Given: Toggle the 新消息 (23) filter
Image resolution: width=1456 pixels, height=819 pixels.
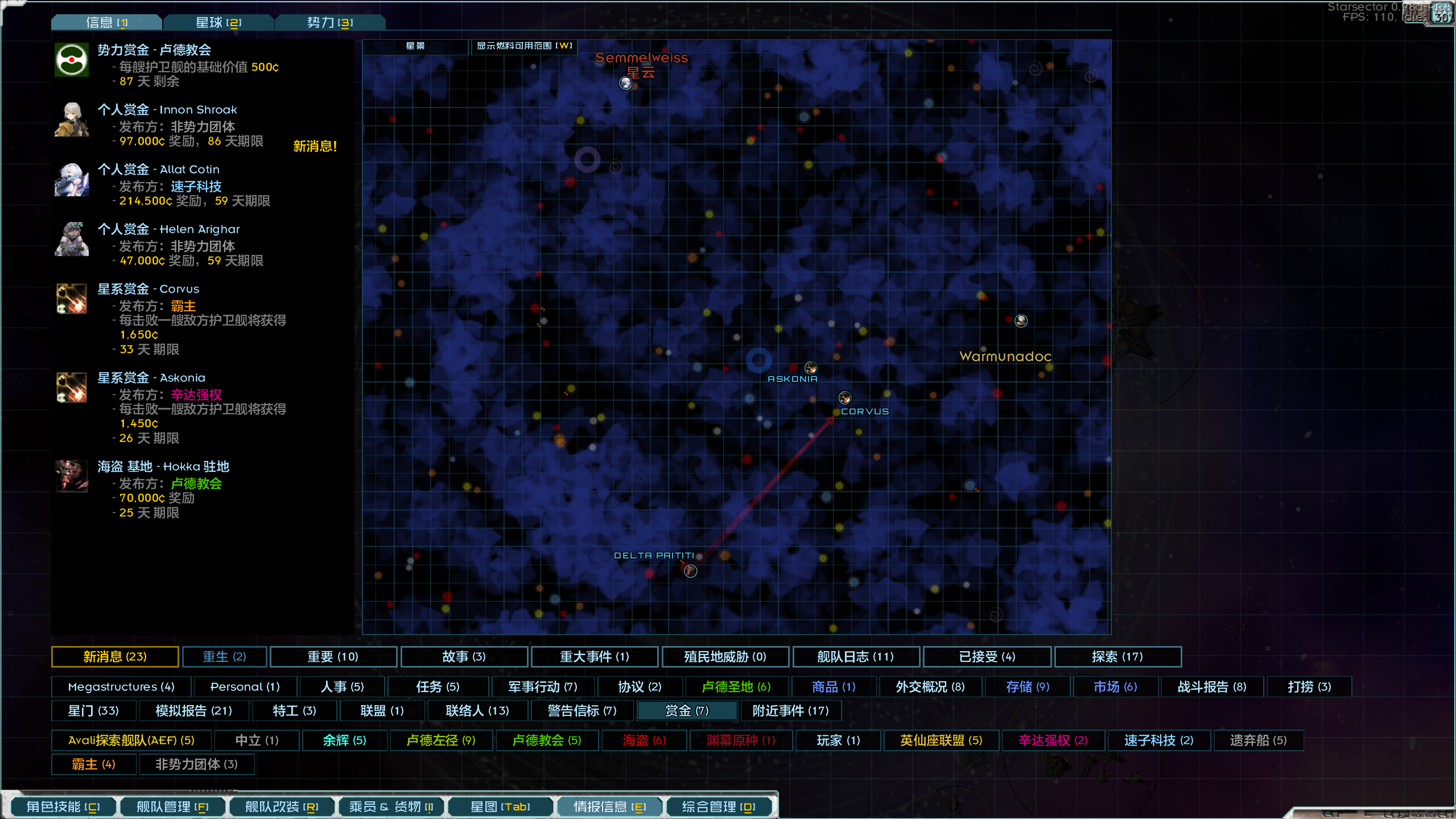Looking at the screenshot, I should click(x=115, y=657).
